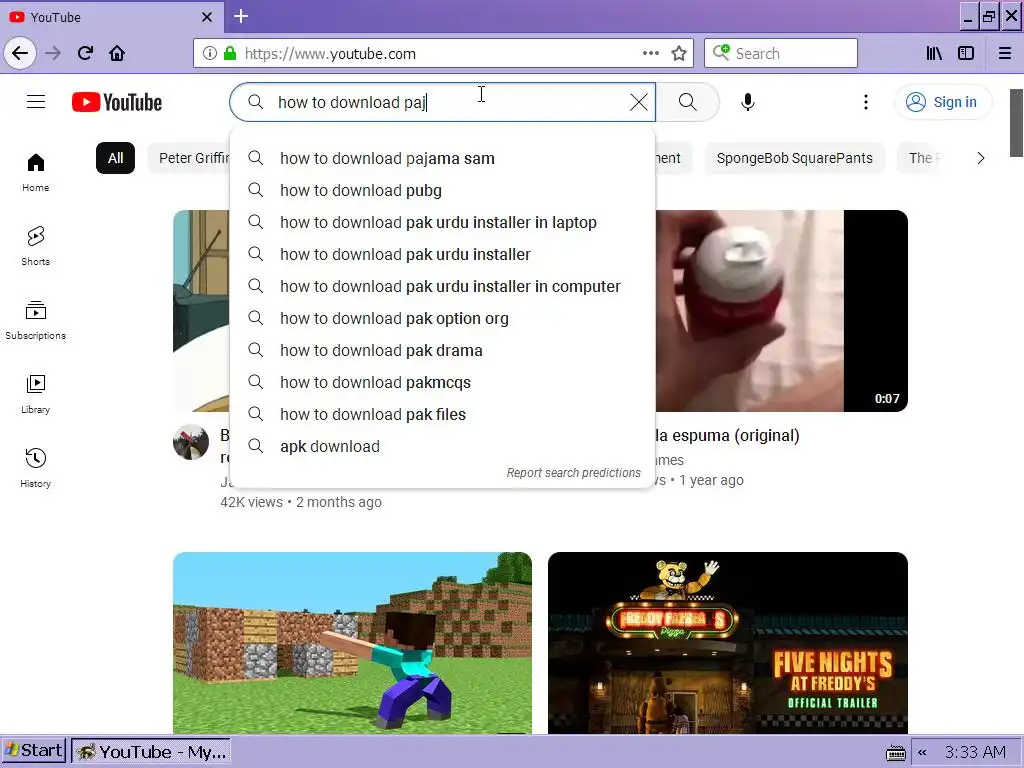Viewport: 1024px width, 768px height.
Task: Go to the browser home page
Action: (x=117, y=53)
